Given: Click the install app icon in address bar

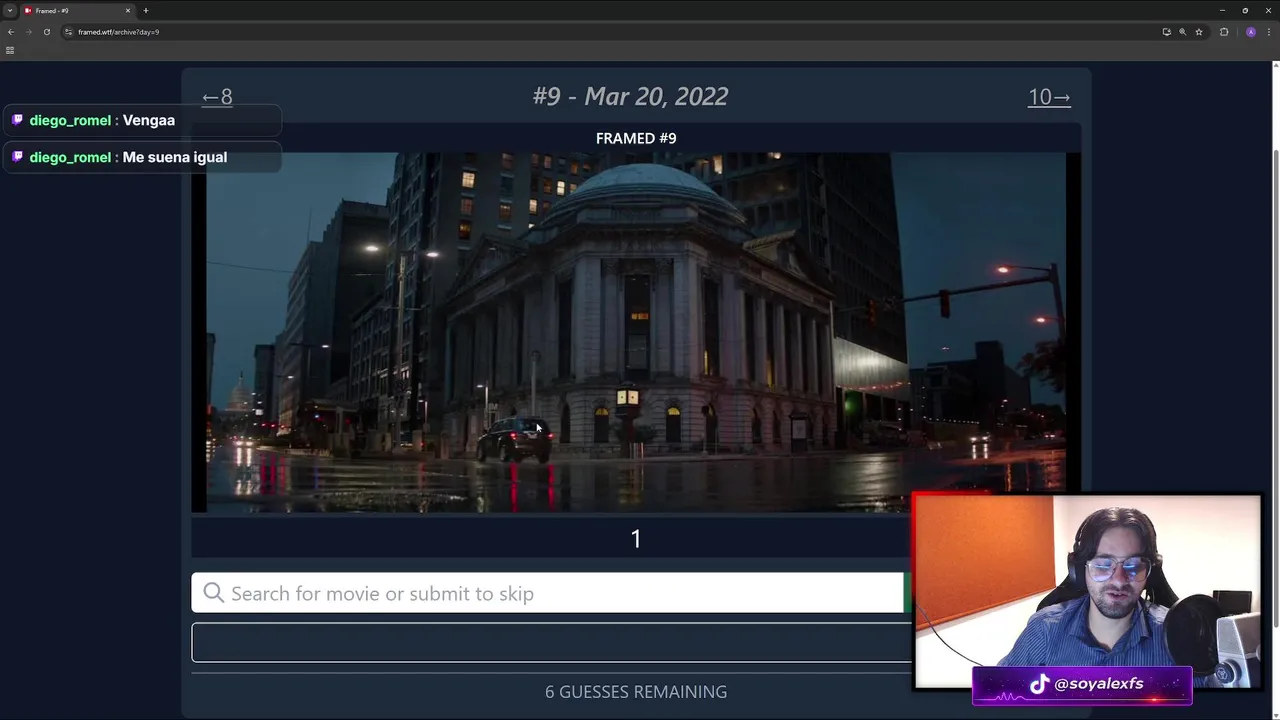Looking at the screenshot, I should point(1166,32).
